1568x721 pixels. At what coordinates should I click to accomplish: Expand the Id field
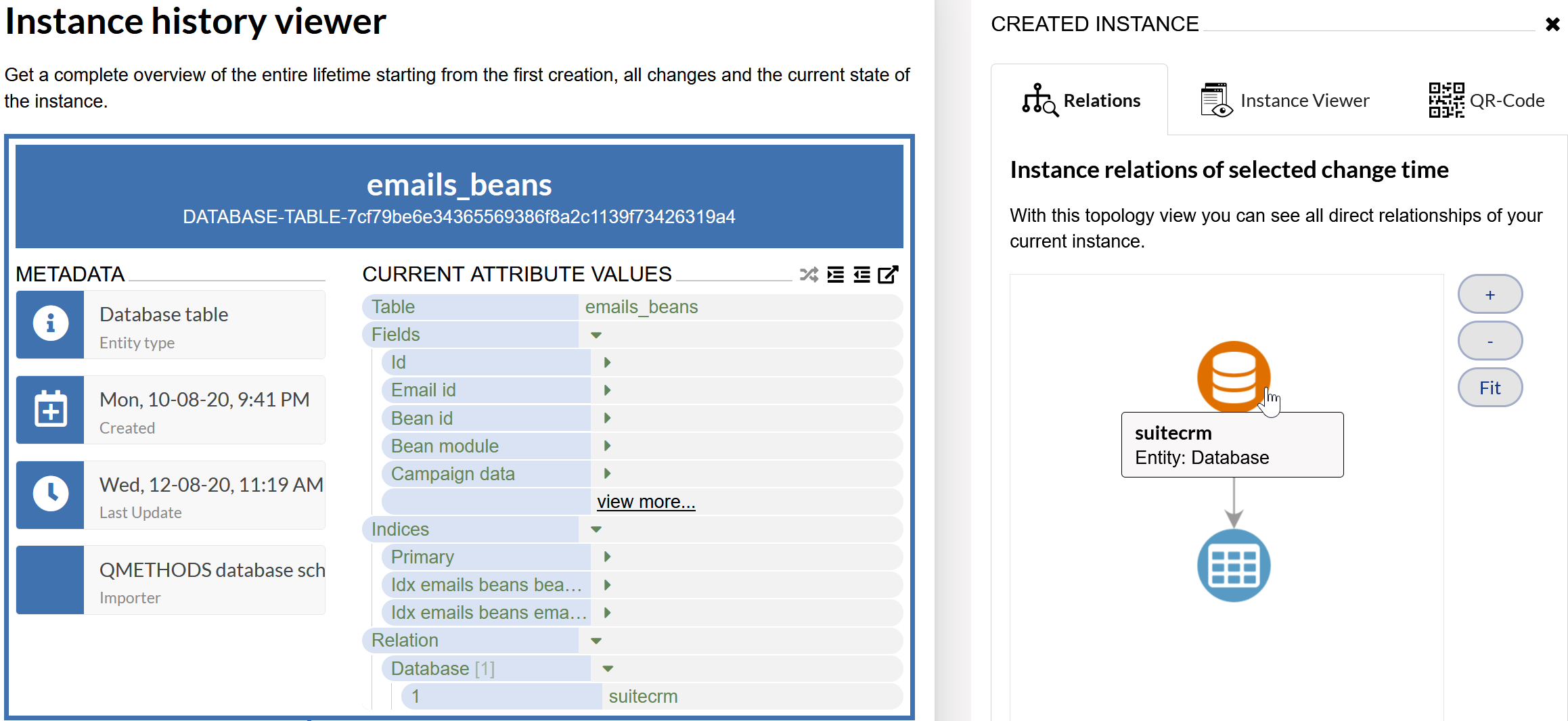607,363
